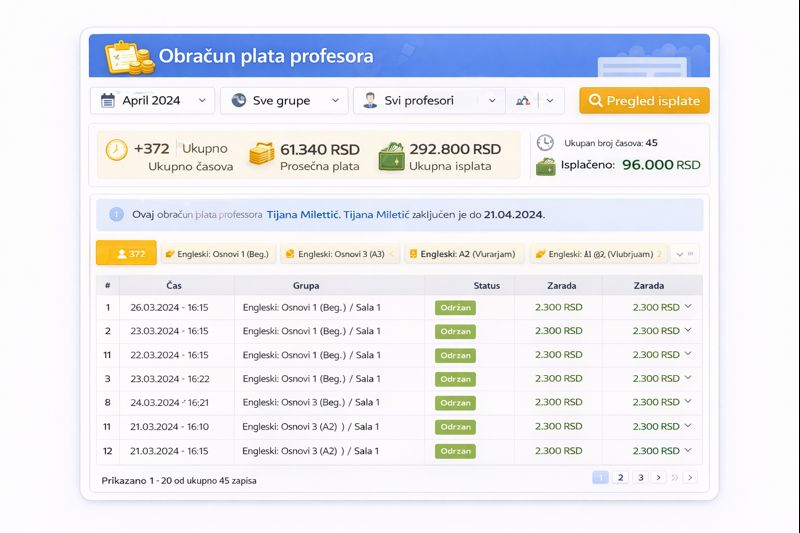Screen dimensions: 800x533
Task: Open the Svi profesori dropdown
Action: [x=429, y=100]
